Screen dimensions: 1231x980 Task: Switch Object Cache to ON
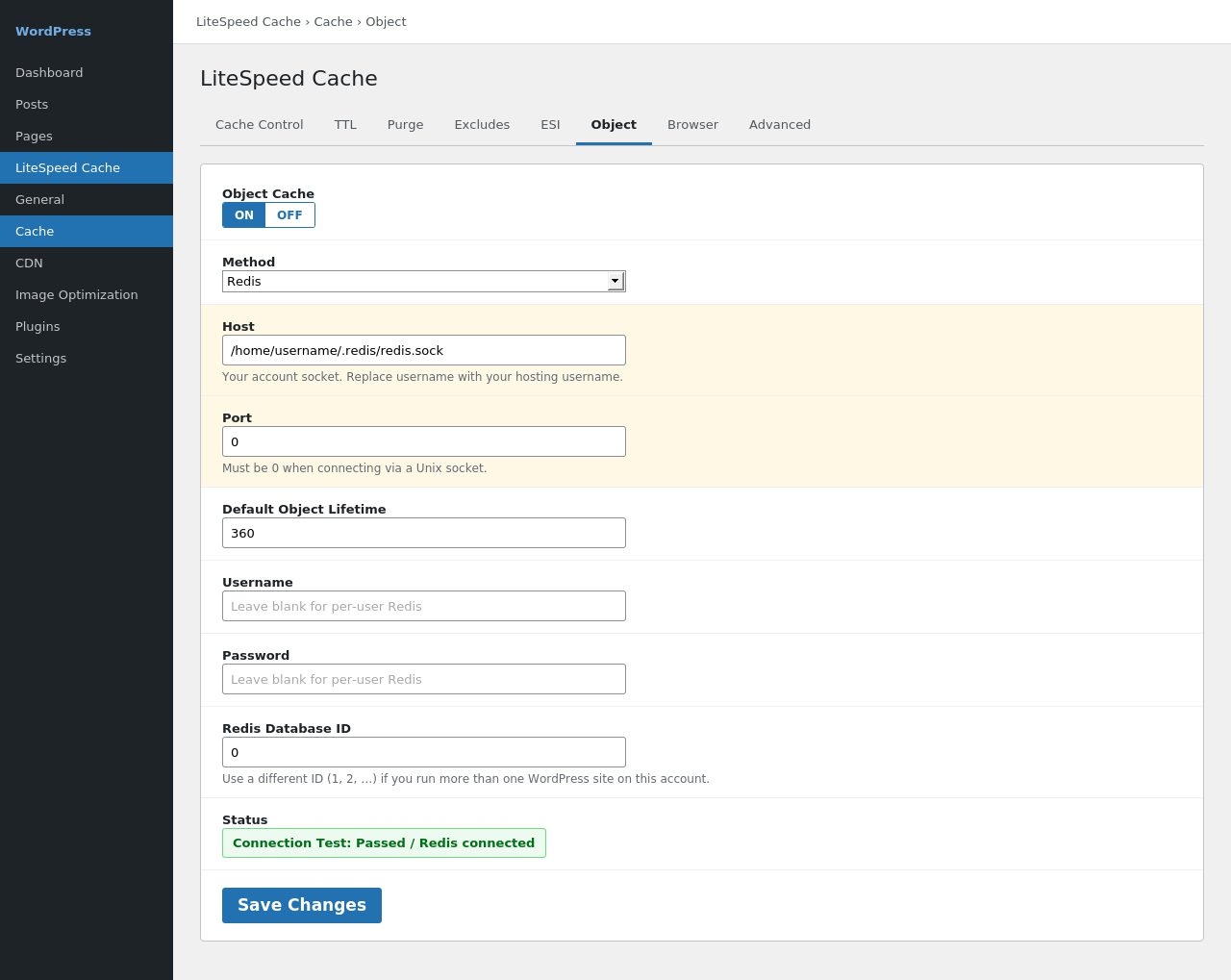click(x=244, y=215)
